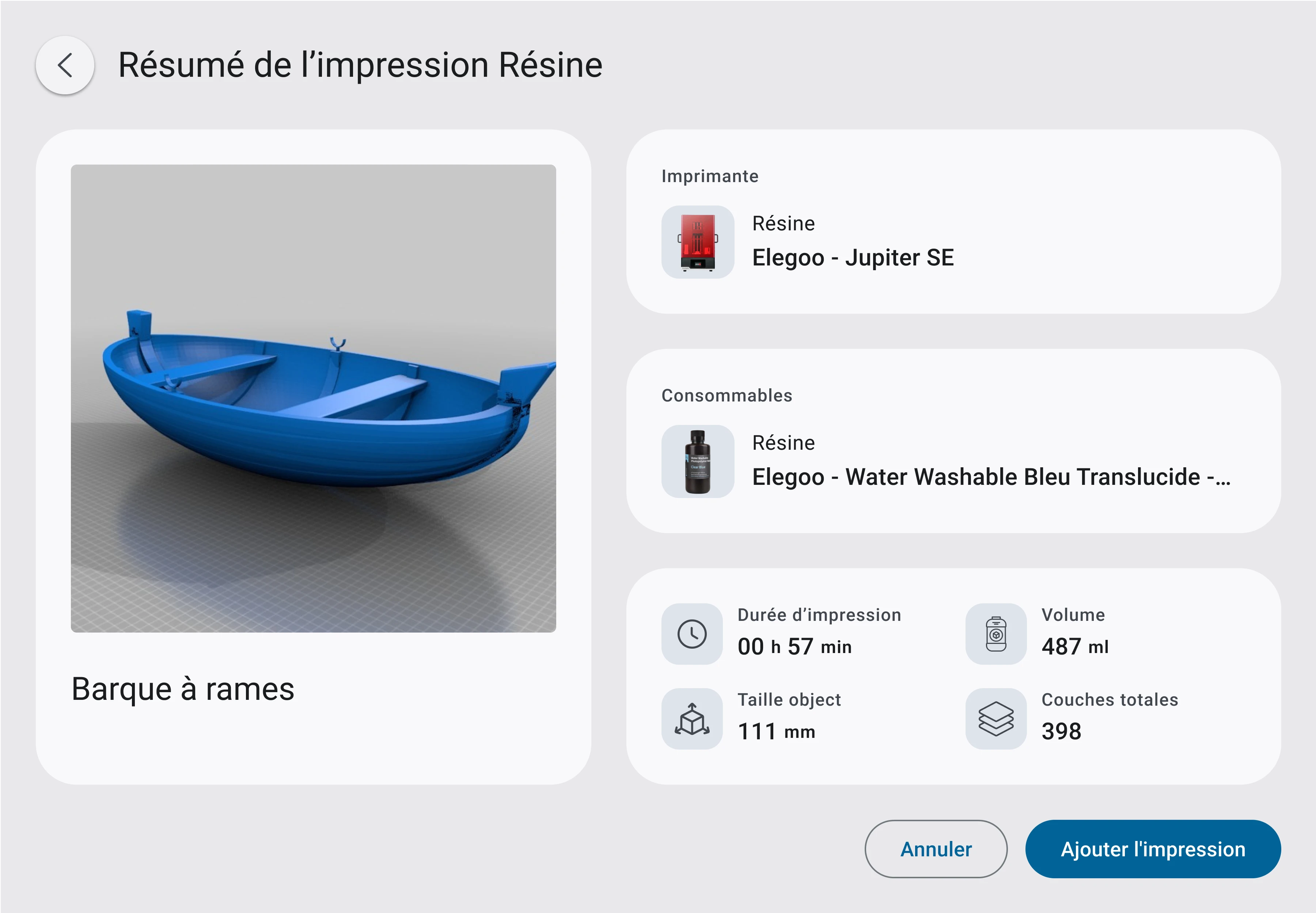Click the Water Washable Bleu Translucide consumable name
Image resolution: width=1316 pixels, height=913 pixels.
991,476
